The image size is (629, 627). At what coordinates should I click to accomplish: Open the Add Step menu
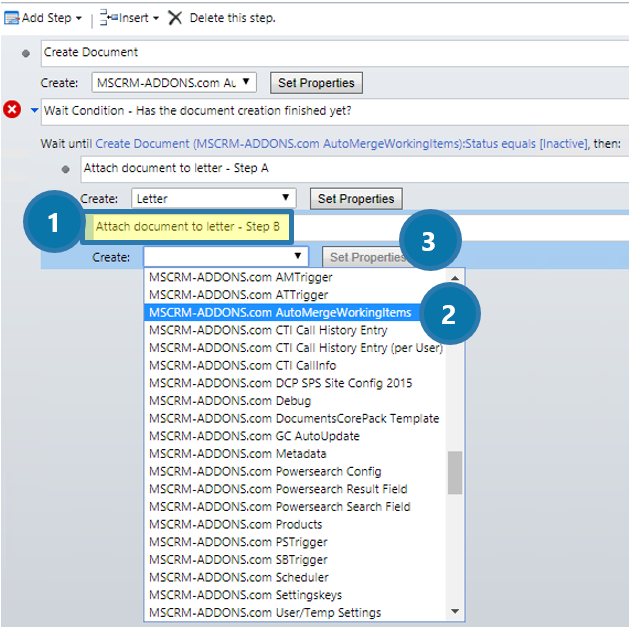43,18
